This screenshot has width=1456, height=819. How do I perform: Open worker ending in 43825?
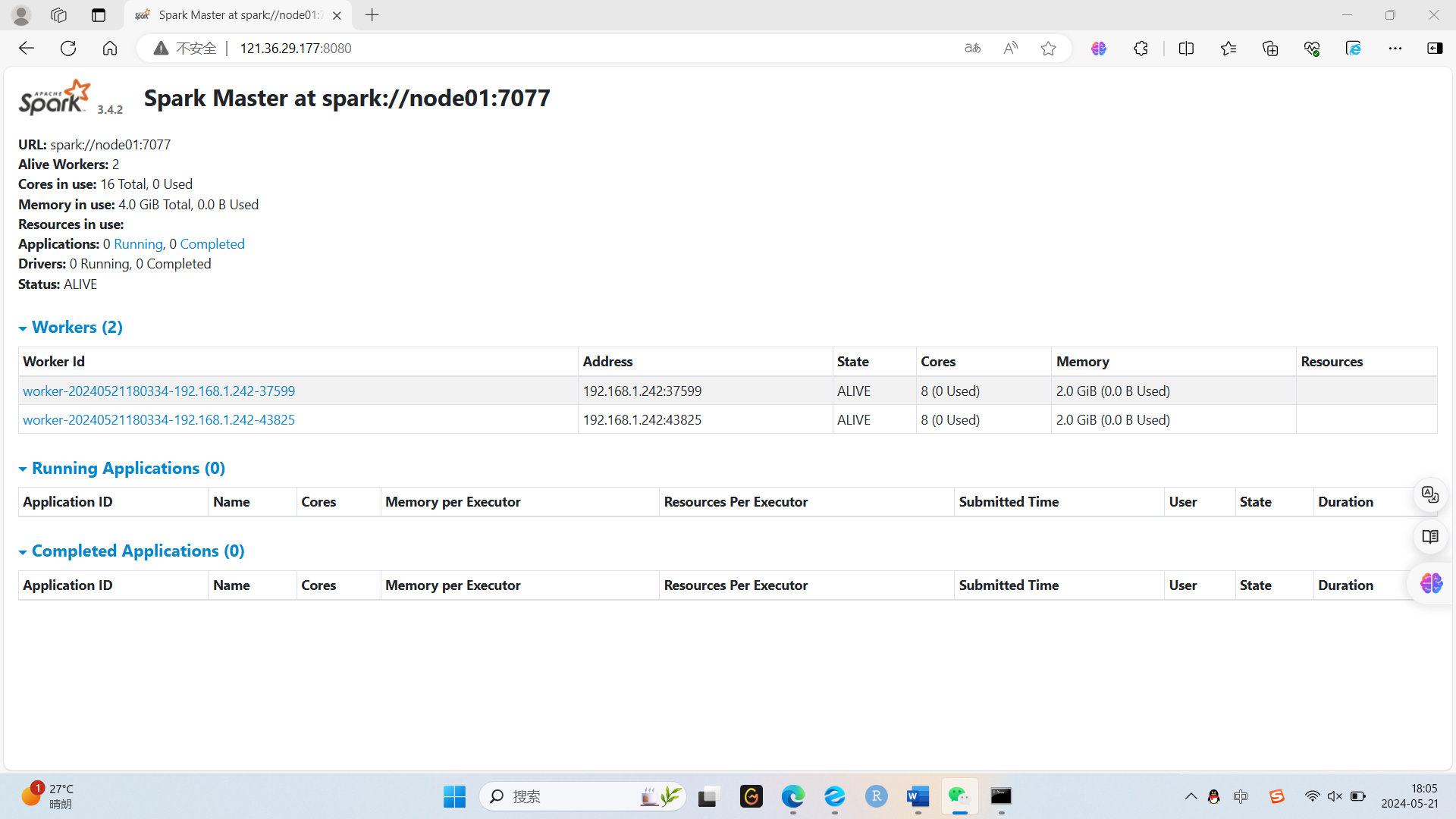158,420
